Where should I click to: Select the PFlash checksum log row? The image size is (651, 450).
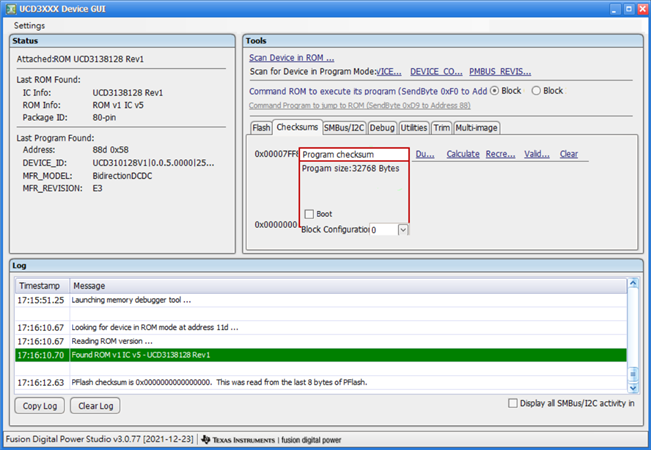pyautogui.click(x=321, y=382)
